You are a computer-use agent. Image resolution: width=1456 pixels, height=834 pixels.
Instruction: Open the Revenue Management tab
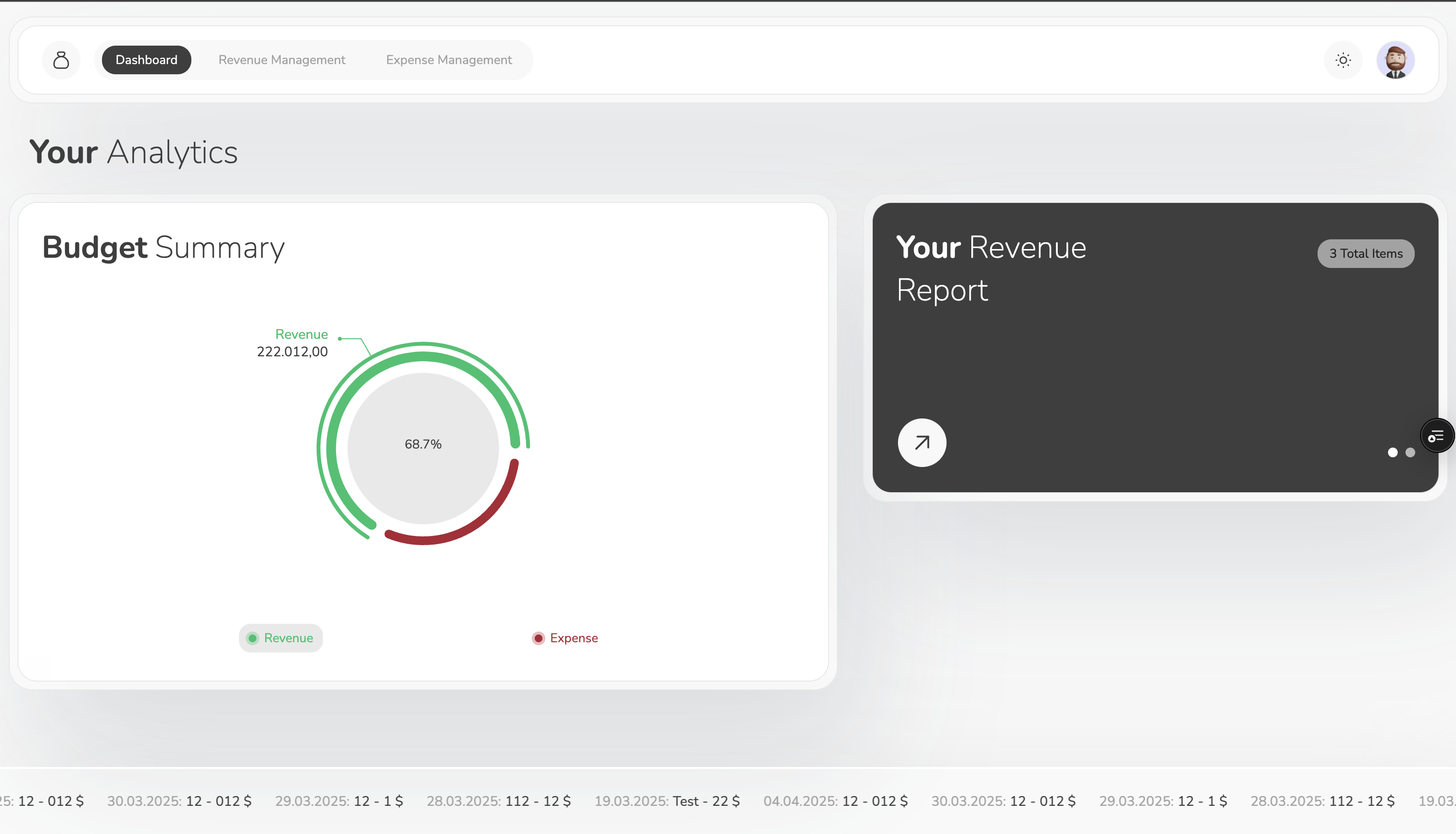coord(281,60)
